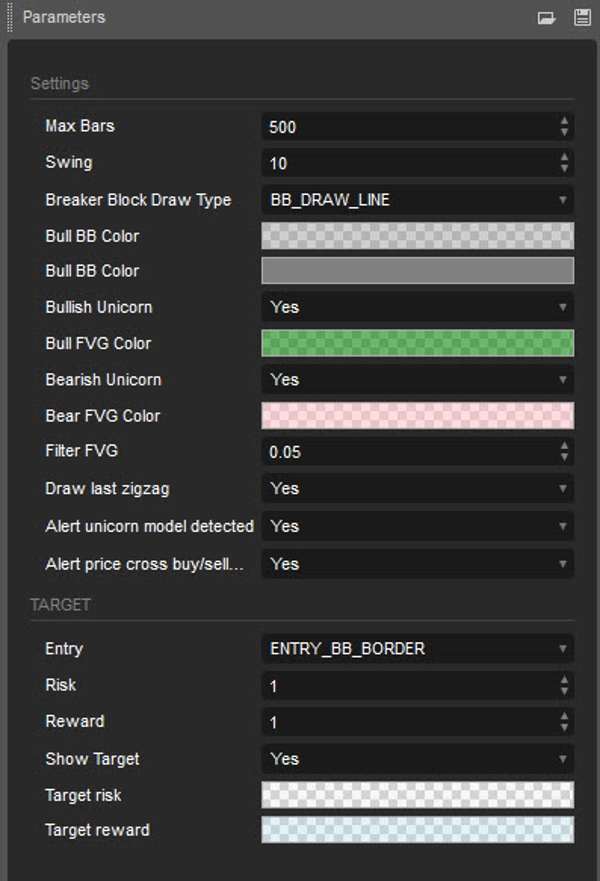Click the Parameters panel title
The width and height of the screenshot is (600, 881).
[64, 17]
